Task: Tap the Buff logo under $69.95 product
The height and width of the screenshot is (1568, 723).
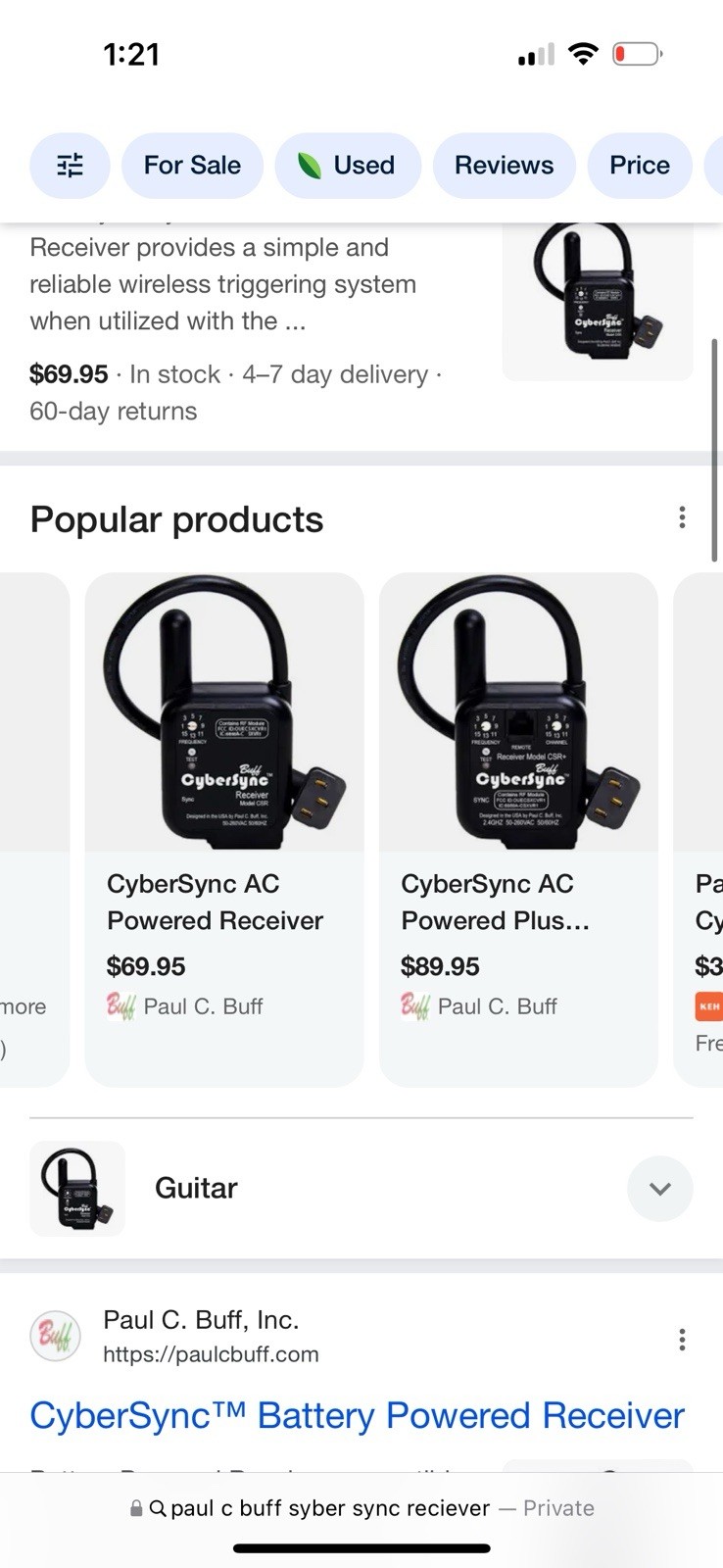Action: pos(120,1006)
